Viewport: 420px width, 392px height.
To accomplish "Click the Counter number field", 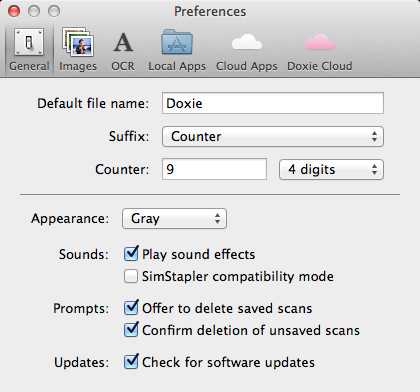I will click(214, 169).
